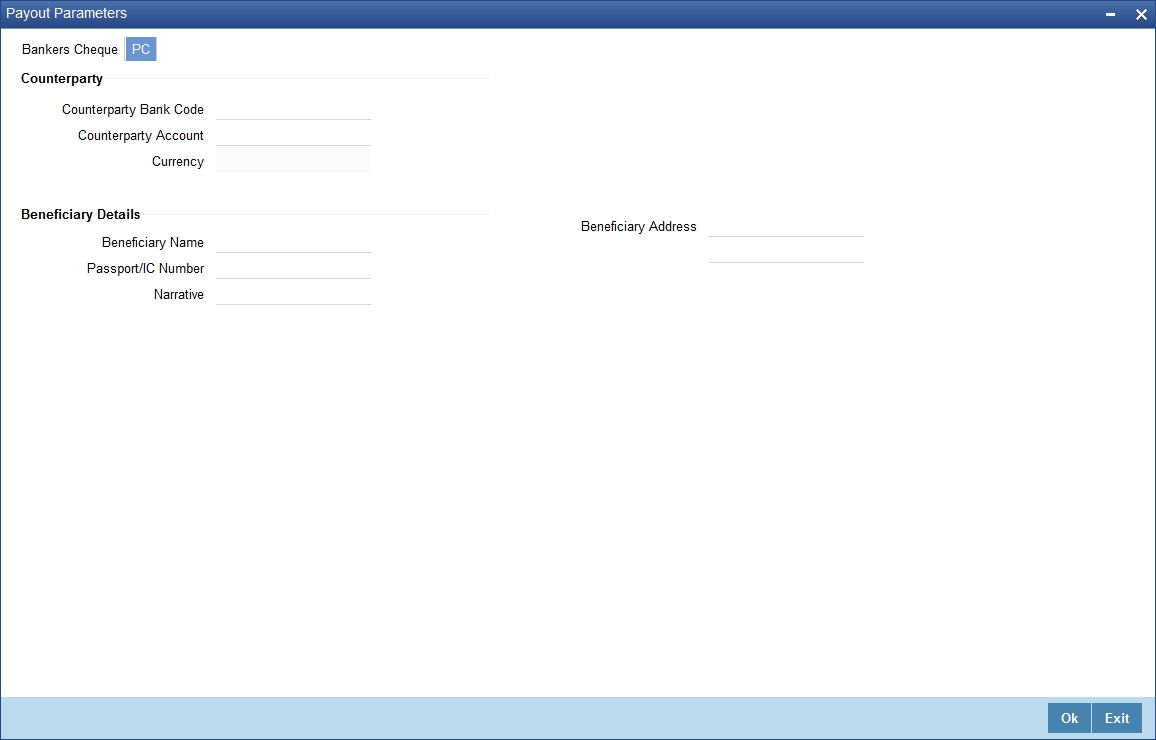Focus the Passport/IC Number field
The height and width of the screenshot is (740, 1156).
click(x=293, y=268)
